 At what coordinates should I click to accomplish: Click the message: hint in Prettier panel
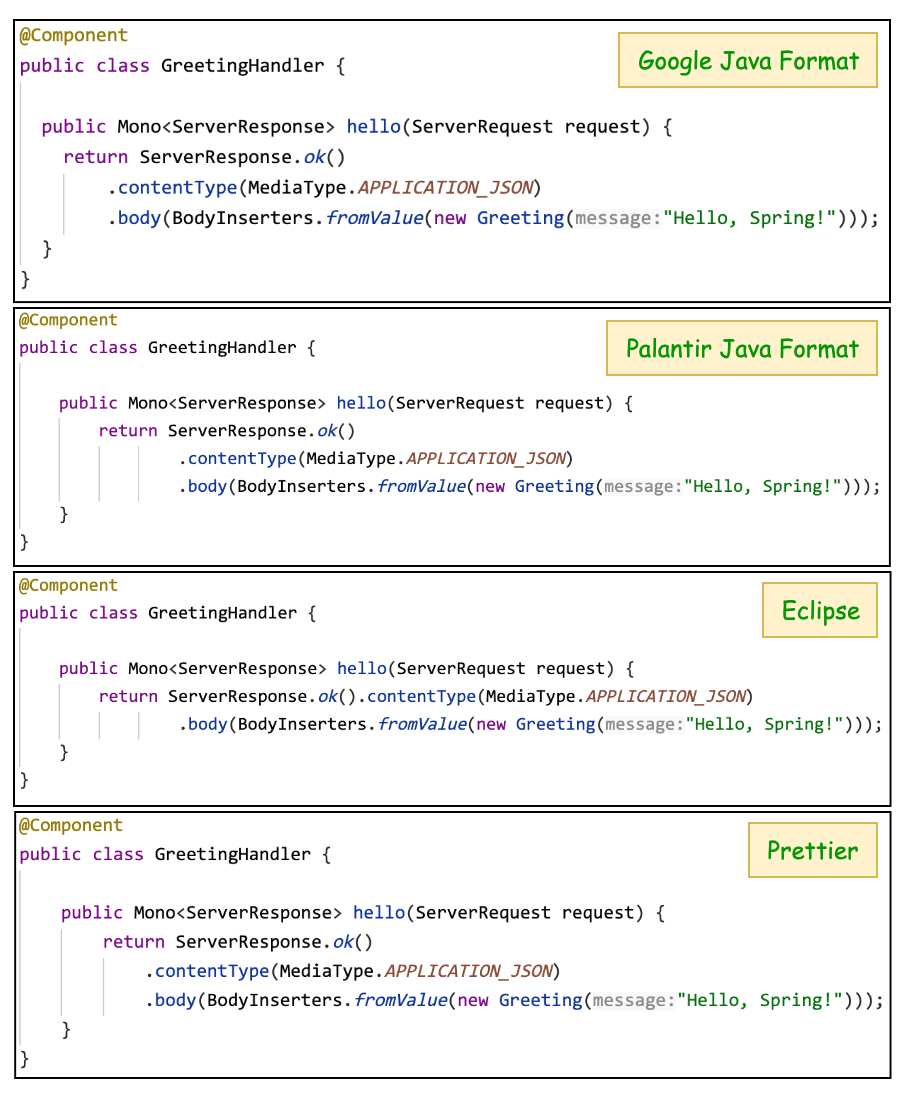pos(634,1000)
